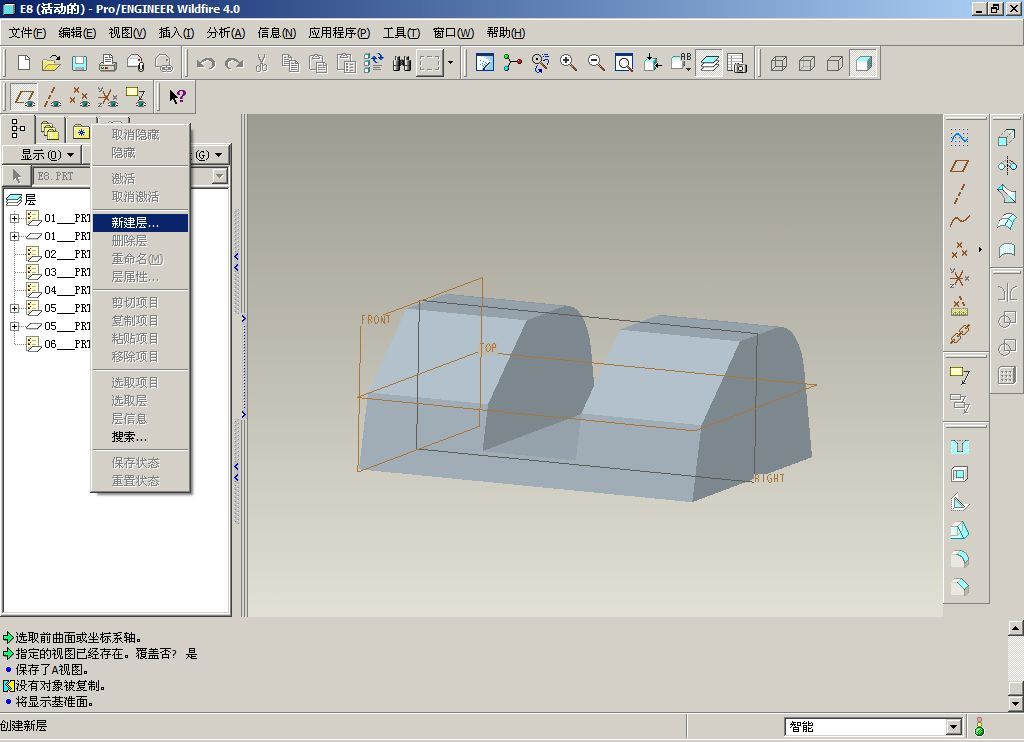The image size is (1024, 742).
Task: Expand the first 01___PRT layer node
Action: 14,218
